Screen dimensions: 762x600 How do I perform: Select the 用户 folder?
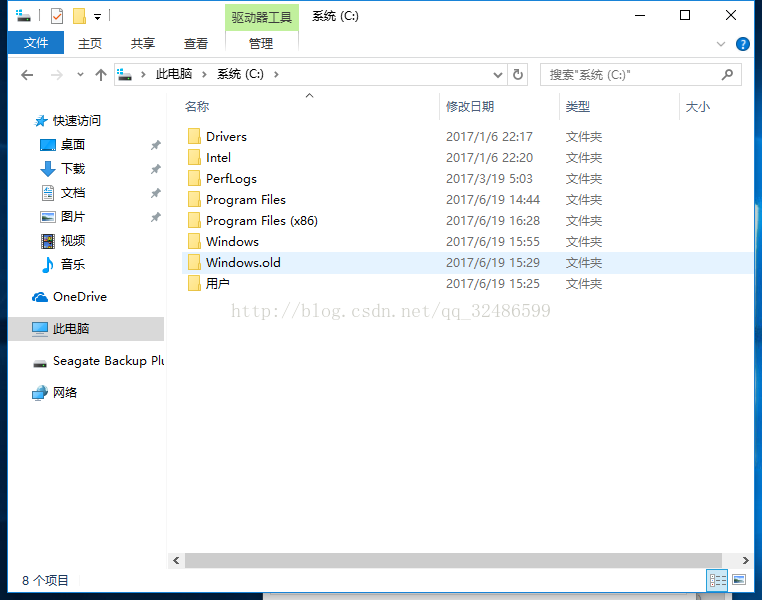[217, 283]
